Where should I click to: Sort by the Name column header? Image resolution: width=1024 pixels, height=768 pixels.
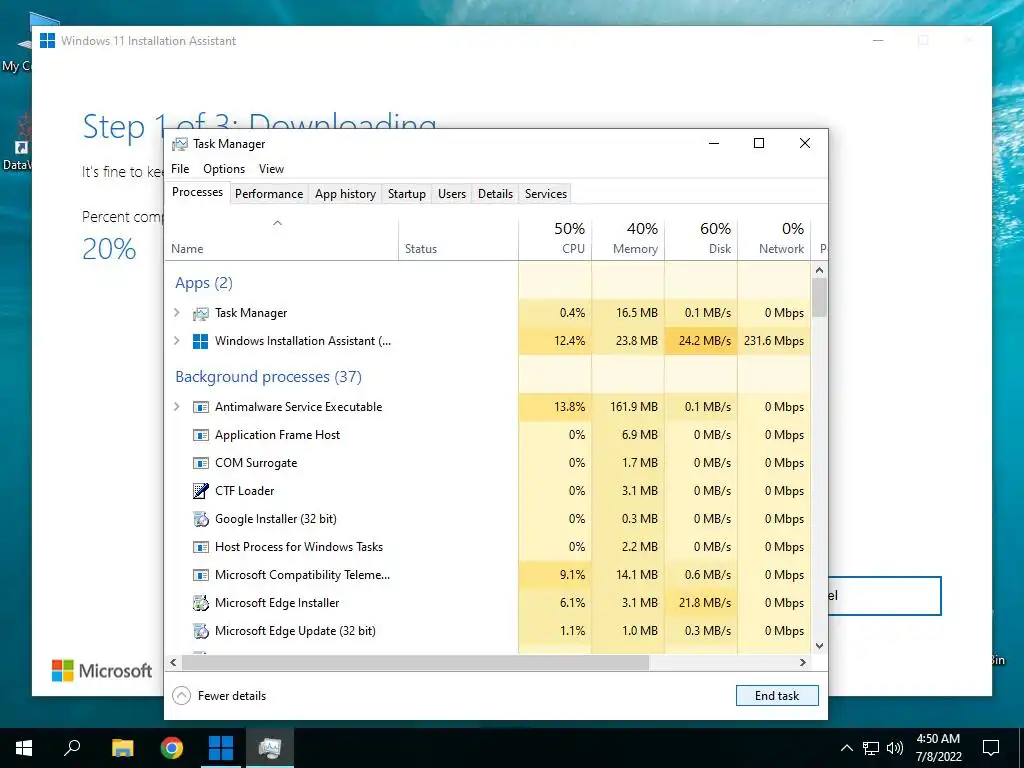click(281, 239)
